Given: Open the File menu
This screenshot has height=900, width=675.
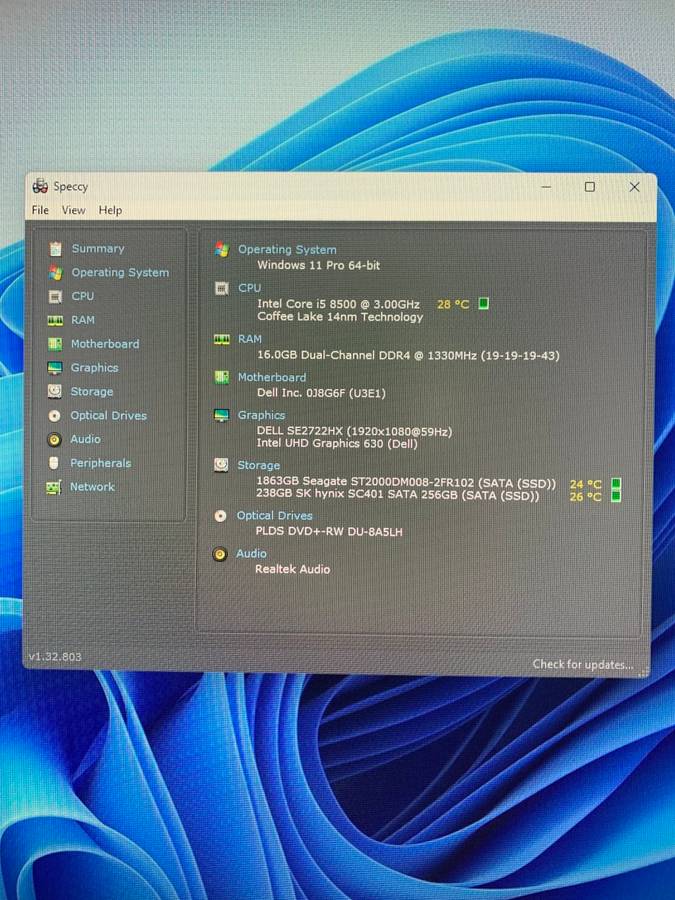Looking at the screenshot, I should [x=40, y=210].
